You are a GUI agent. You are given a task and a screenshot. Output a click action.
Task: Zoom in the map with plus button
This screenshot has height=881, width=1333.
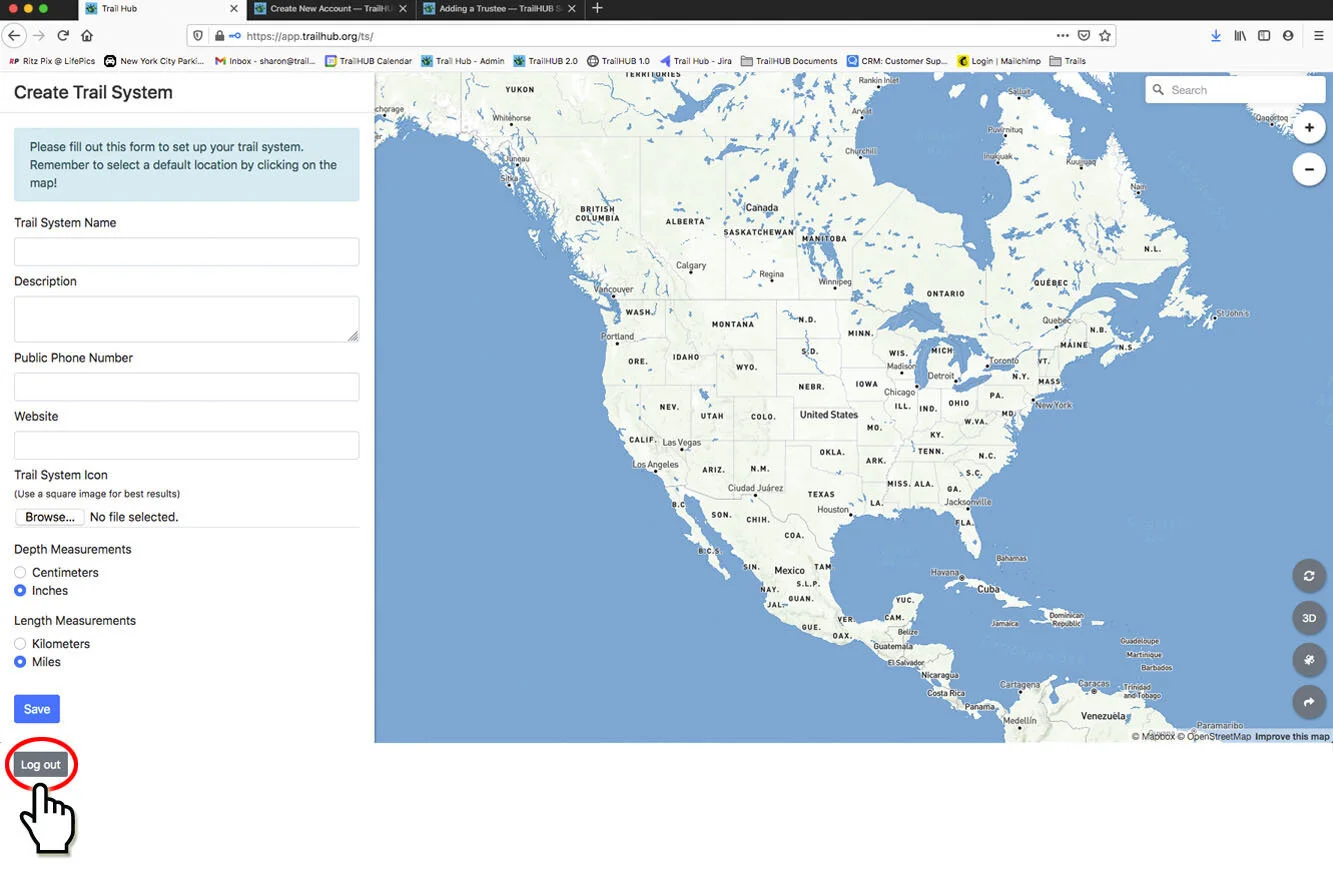[1309, 128]
